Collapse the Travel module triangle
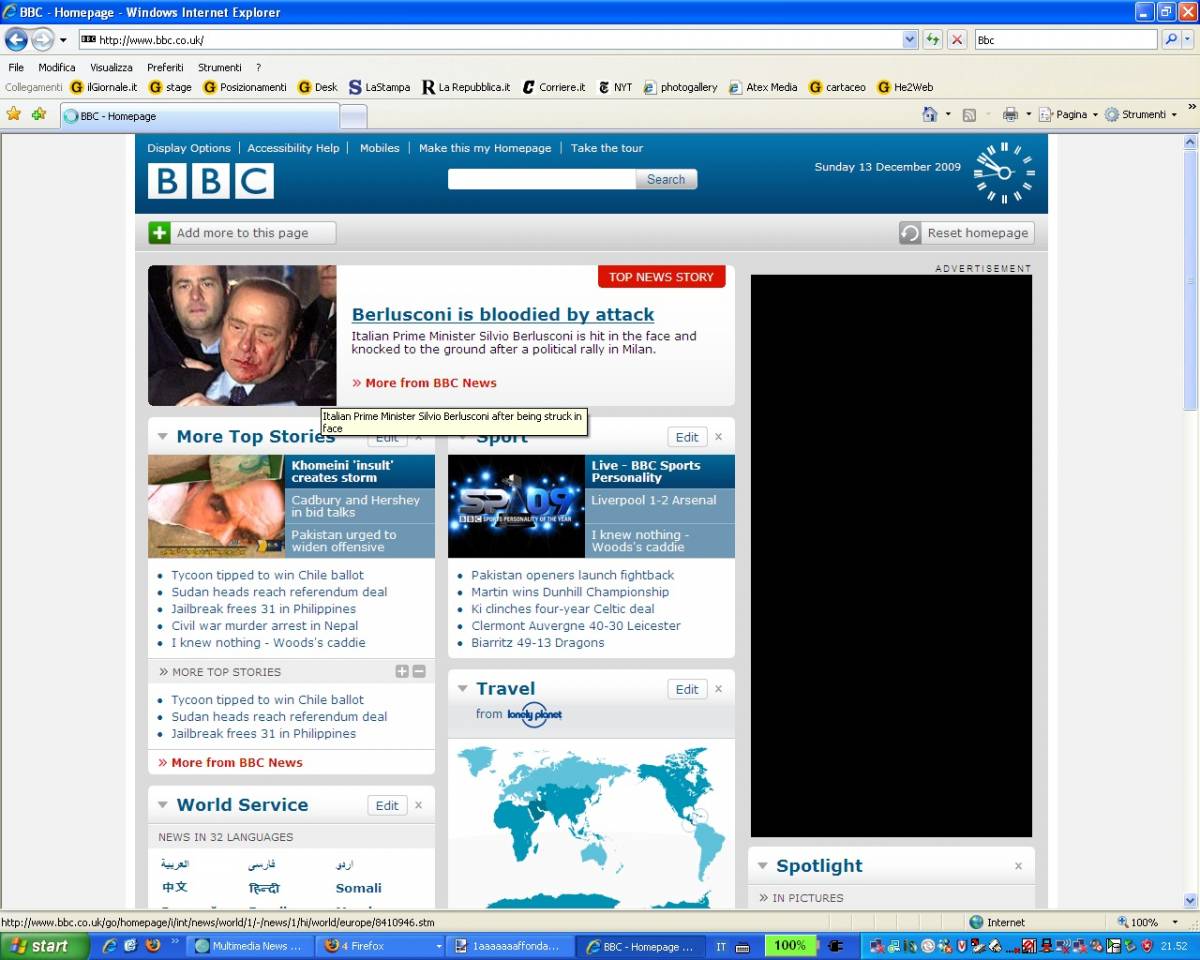This screenshot has height=960, width=1200. [x=463, y=688]
